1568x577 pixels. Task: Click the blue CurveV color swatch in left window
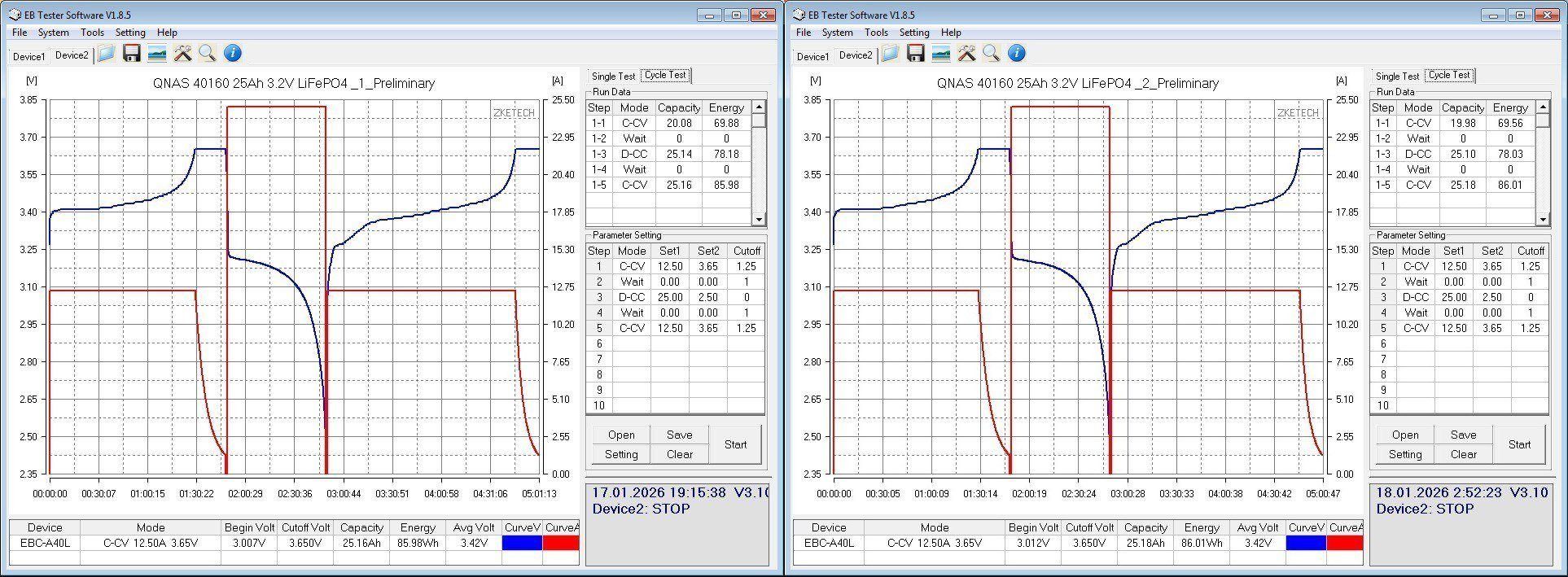pyautogui.click(x=522, y=543)
